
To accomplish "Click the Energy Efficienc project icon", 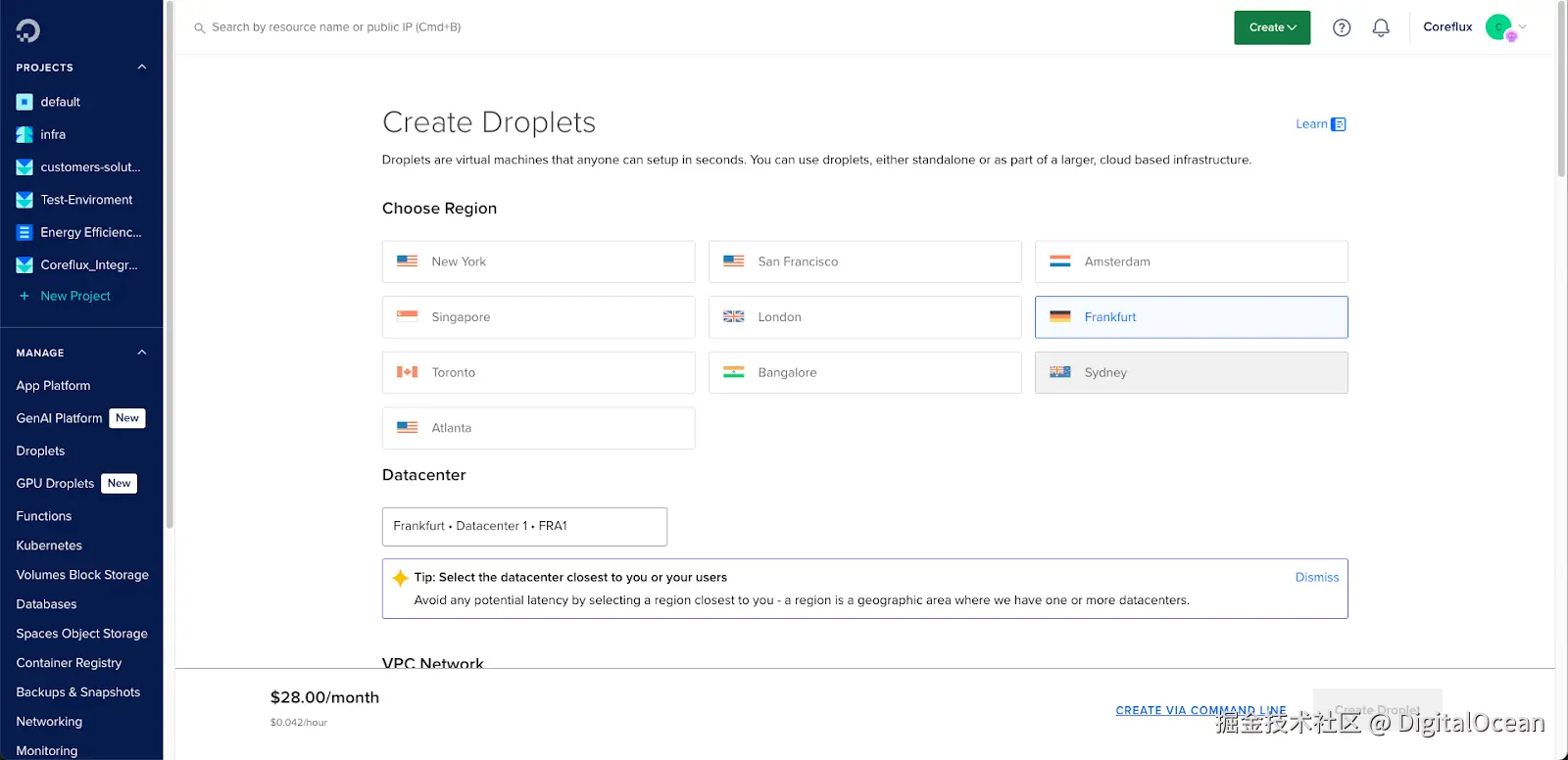I will (x=24, y=232).
